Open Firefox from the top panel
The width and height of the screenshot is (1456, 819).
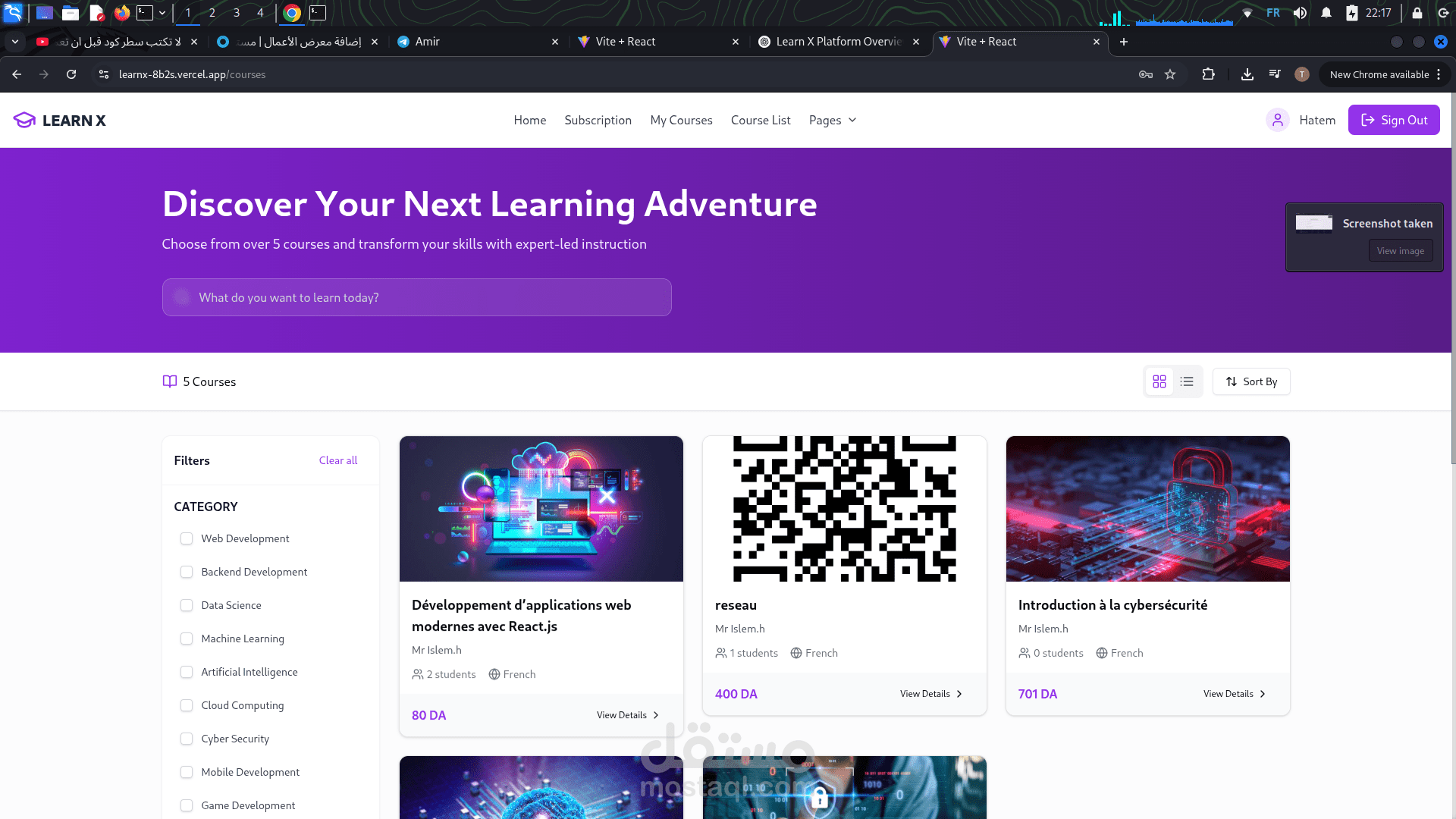122,13
